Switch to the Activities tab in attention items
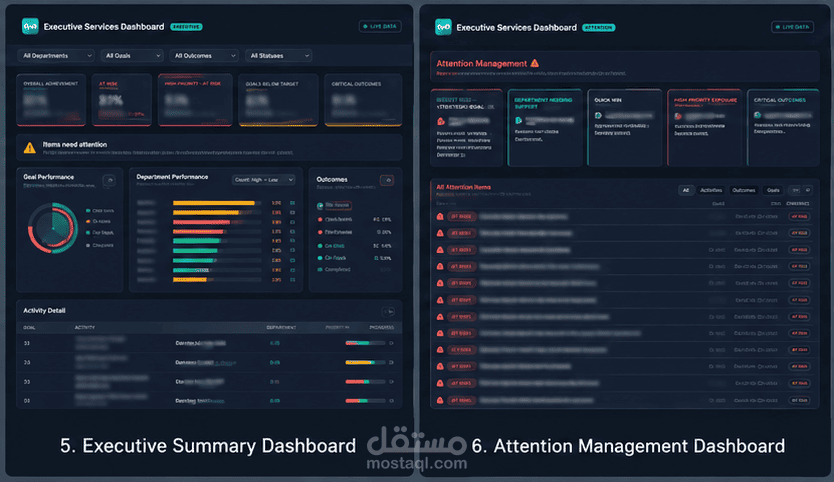 coord(711,190)
